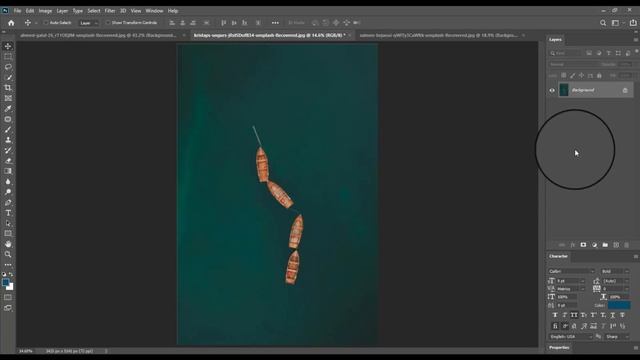
Task: Click the layer search Kind field
Action: (566, 53)
